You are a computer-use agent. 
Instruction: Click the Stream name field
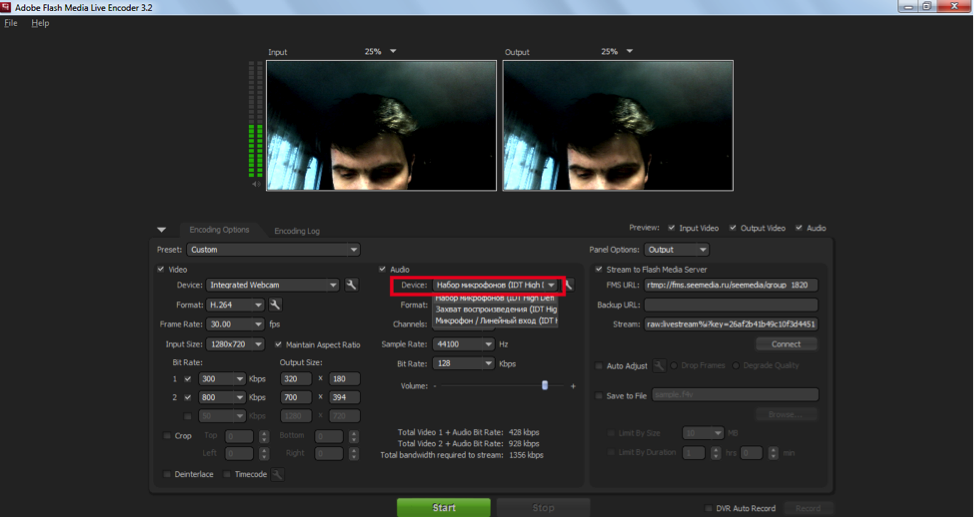click(730, 324)
